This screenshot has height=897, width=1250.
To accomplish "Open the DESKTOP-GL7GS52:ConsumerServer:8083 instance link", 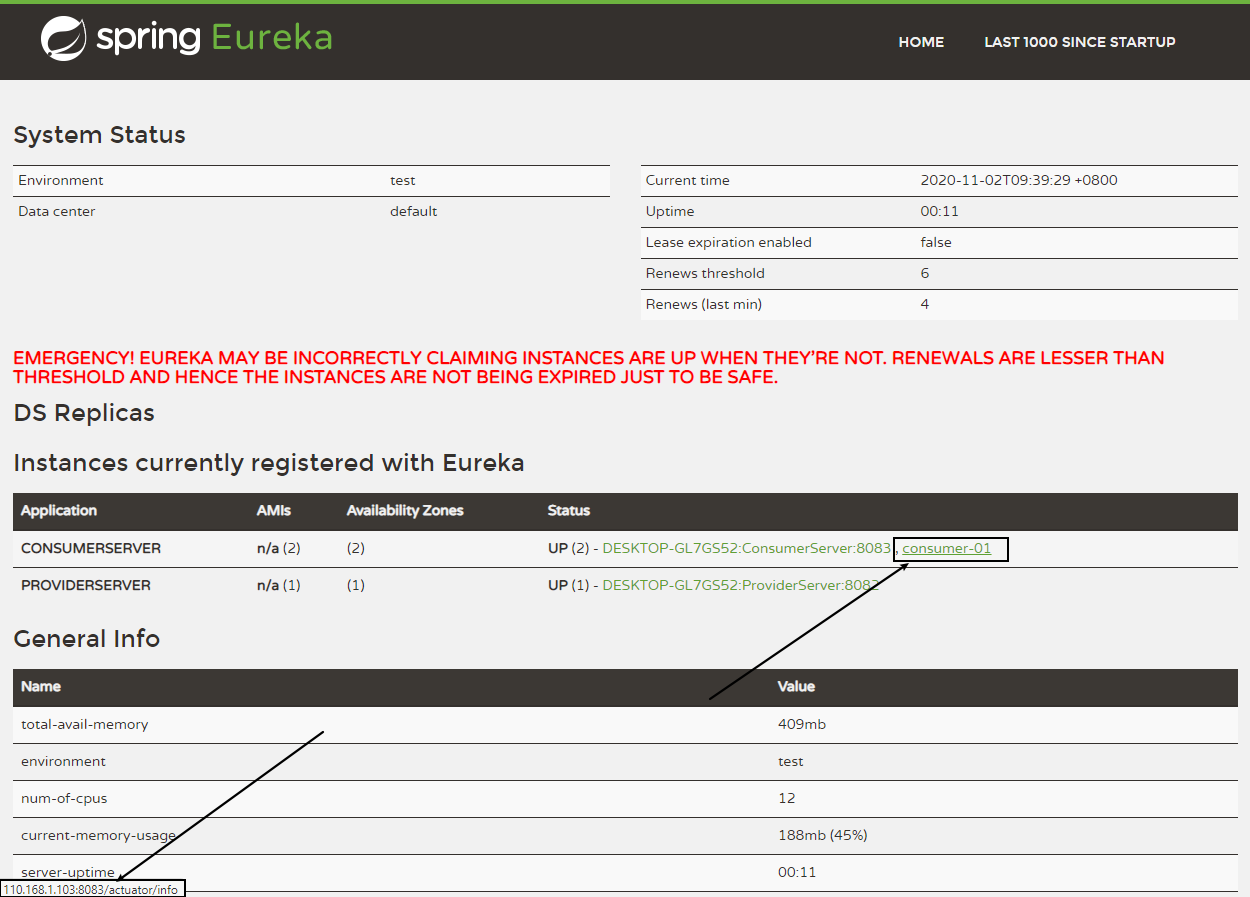I will tap(746, 548).
